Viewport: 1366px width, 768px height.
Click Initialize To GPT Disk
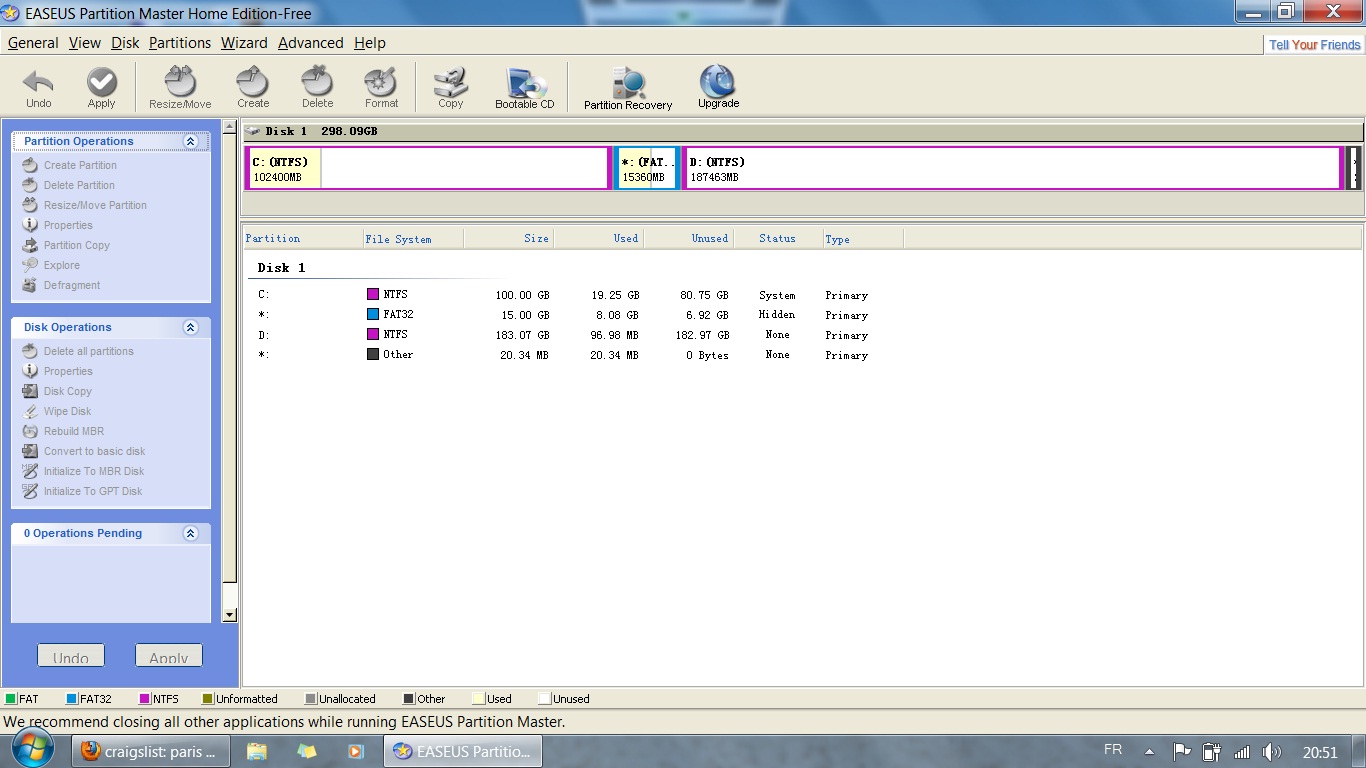pos(93,491)
